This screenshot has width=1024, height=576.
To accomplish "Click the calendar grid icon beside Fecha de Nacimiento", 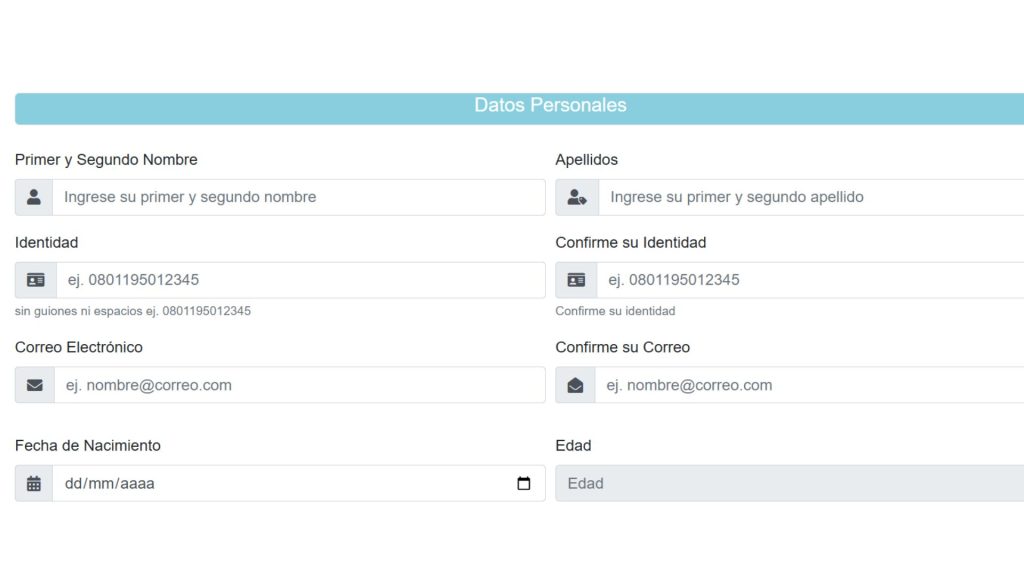I will [x=34, y=484].
